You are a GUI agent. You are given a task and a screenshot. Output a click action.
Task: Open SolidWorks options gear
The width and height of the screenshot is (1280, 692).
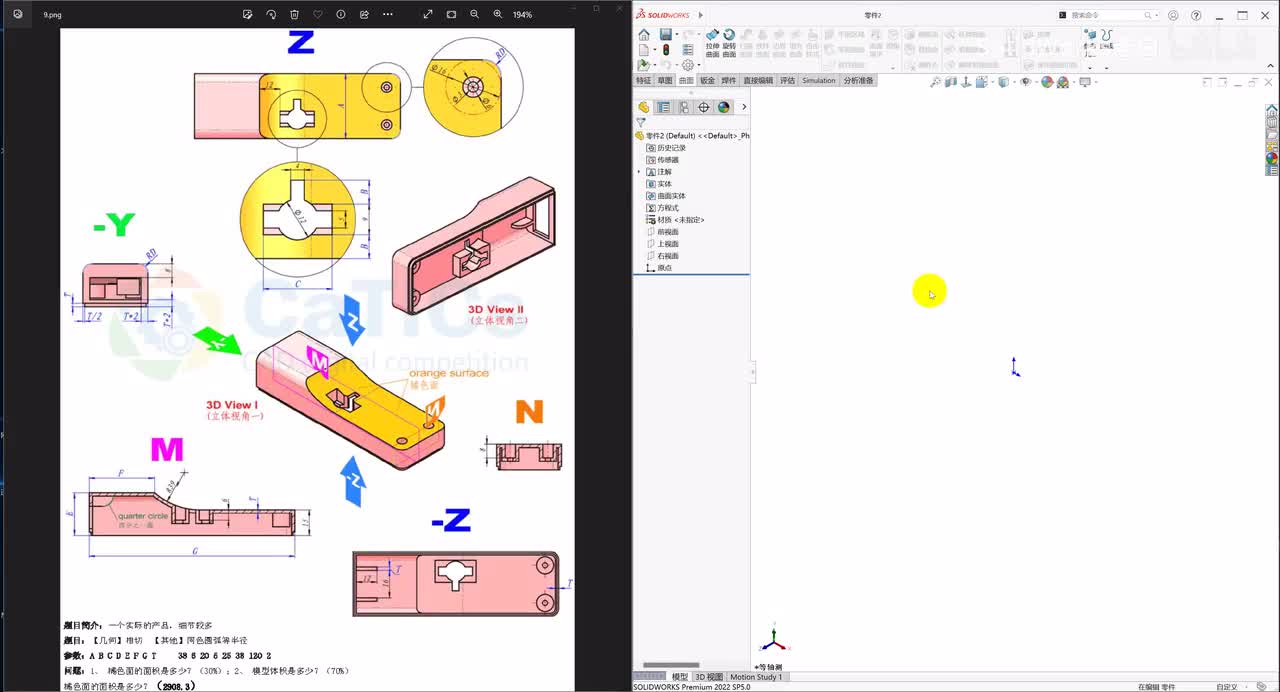(x=687, y=65)
